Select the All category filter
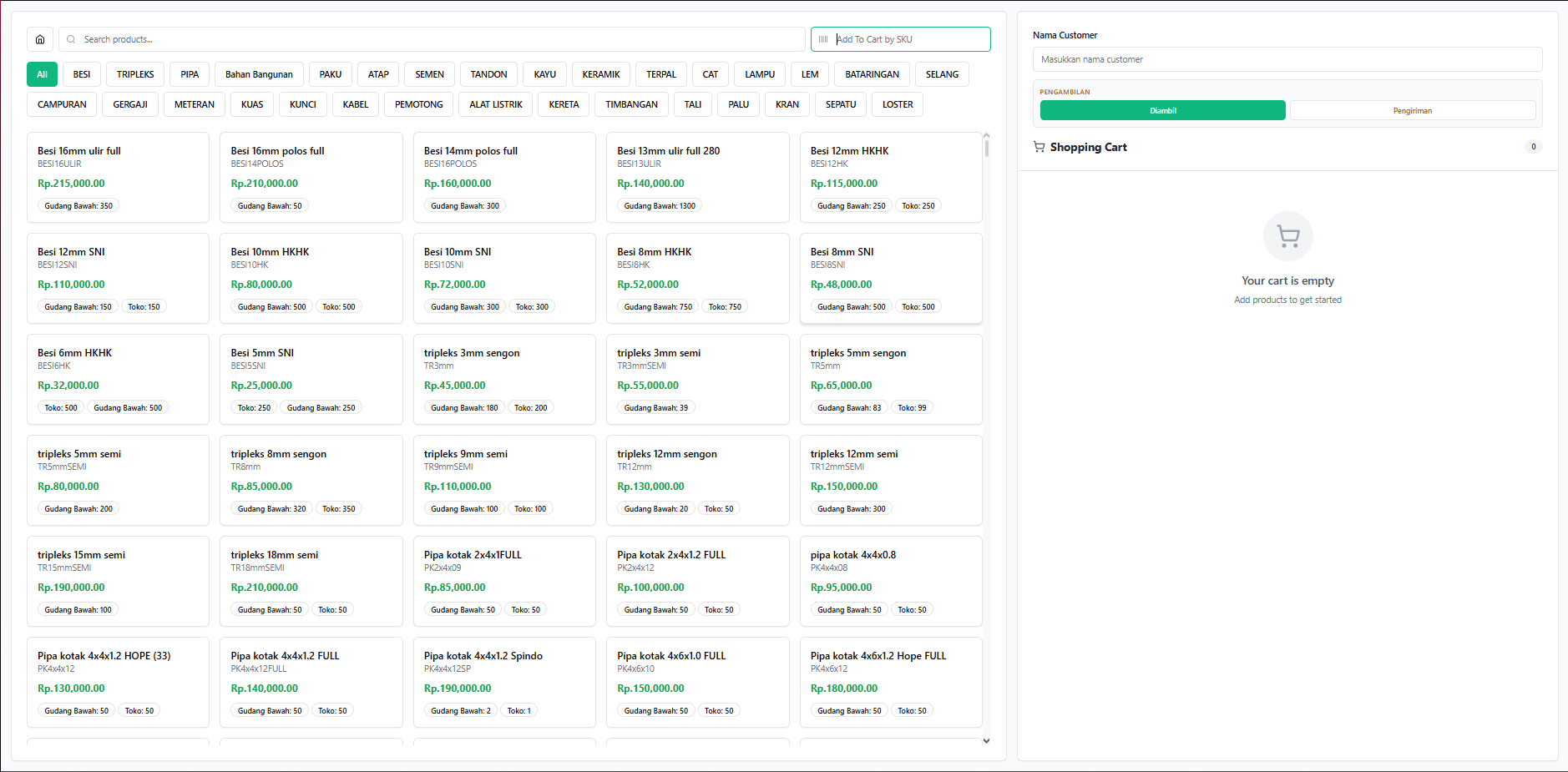The width and height of the screenshot is (1568, 772). click(x=42, y=74)
